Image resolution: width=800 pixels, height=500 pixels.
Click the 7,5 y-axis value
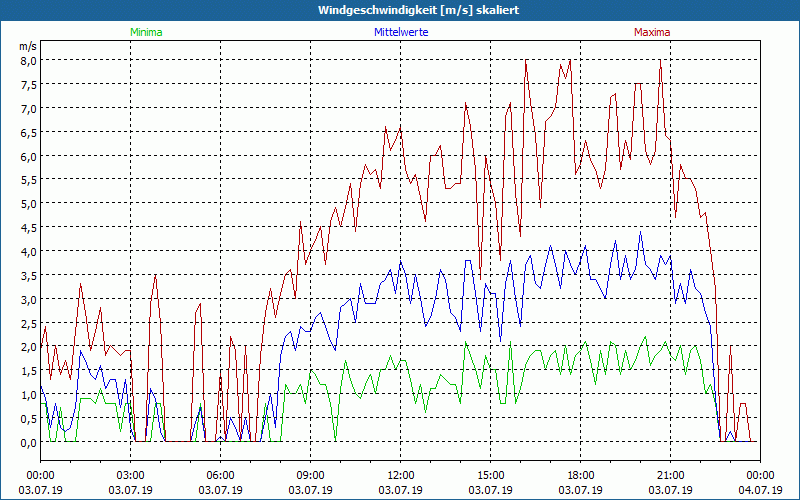coord(28,84)
